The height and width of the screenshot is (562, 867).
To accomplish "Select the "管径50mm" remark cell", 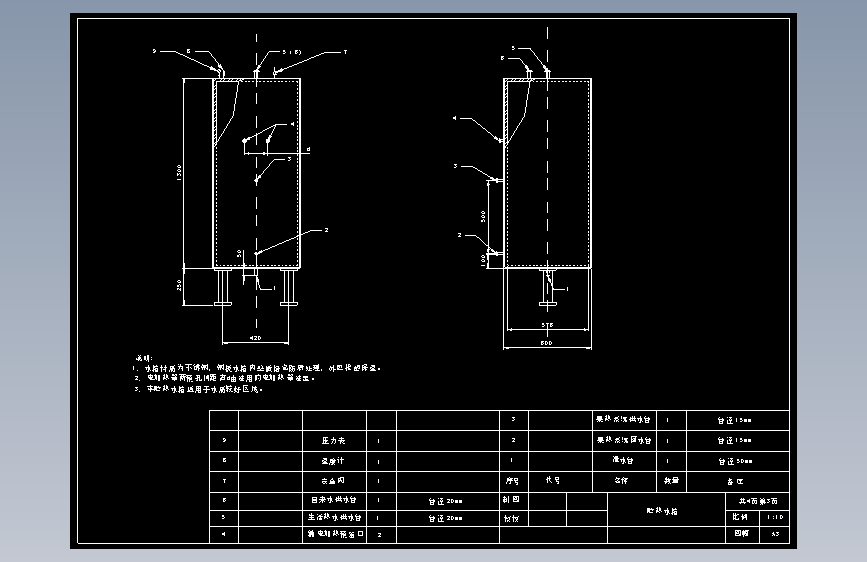I will coord(735,461).
